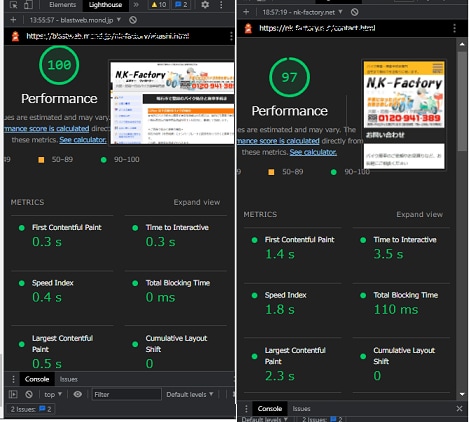
Task: Click First Contentful Paint 0.3 s metric
Action: [x=62, y=235]
